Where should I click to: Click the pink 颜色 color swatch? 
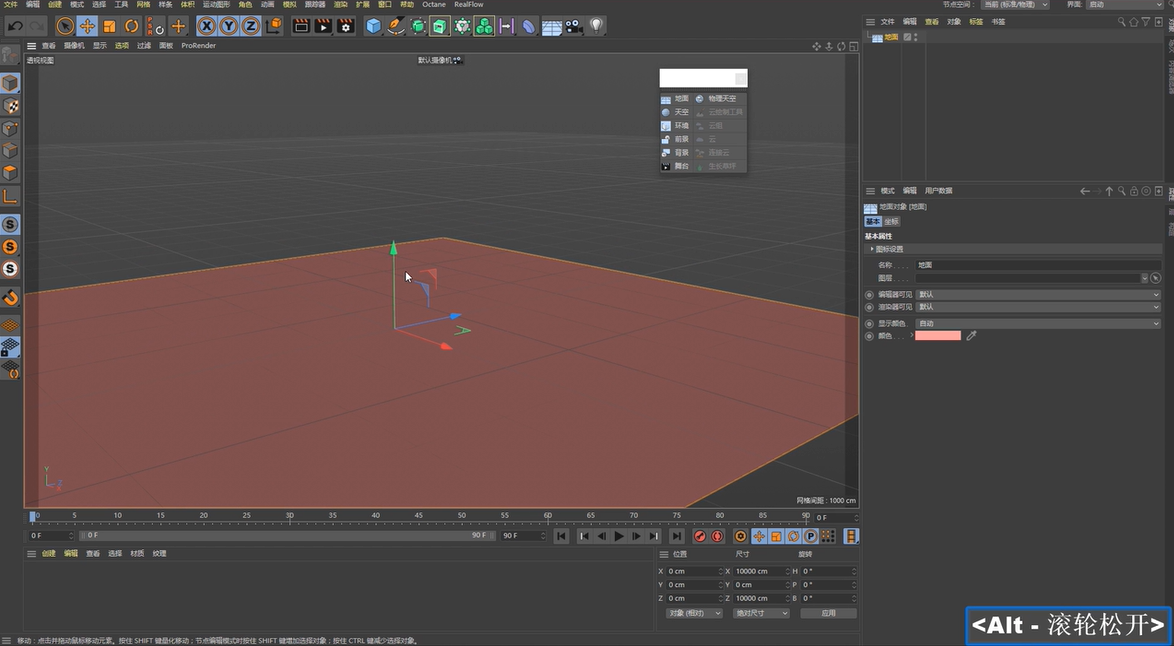click(x=938, y=335)
